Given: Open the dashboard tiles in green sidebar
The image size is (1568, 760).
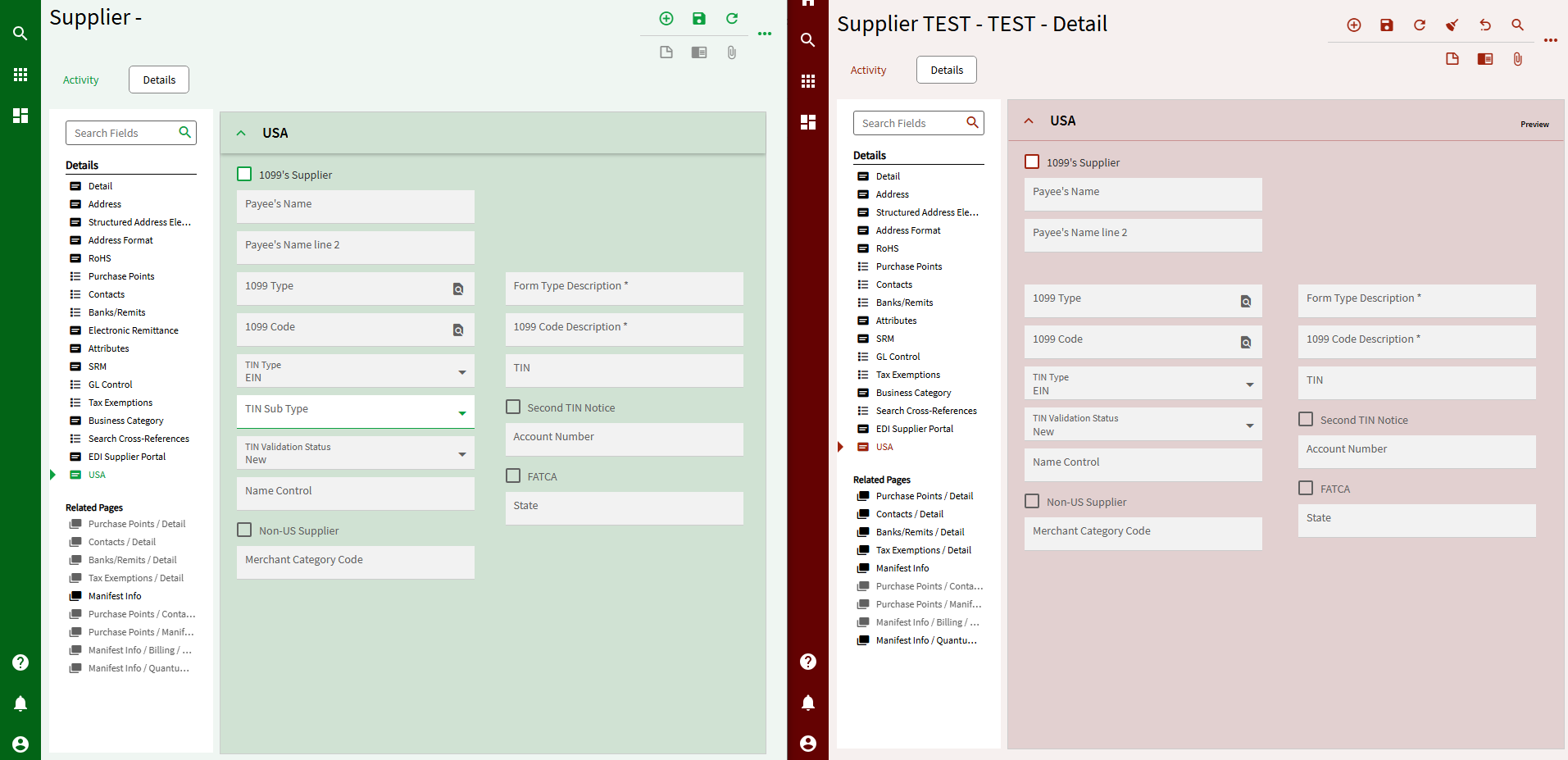Looking at the screenshot, I should tap(20, 116).
